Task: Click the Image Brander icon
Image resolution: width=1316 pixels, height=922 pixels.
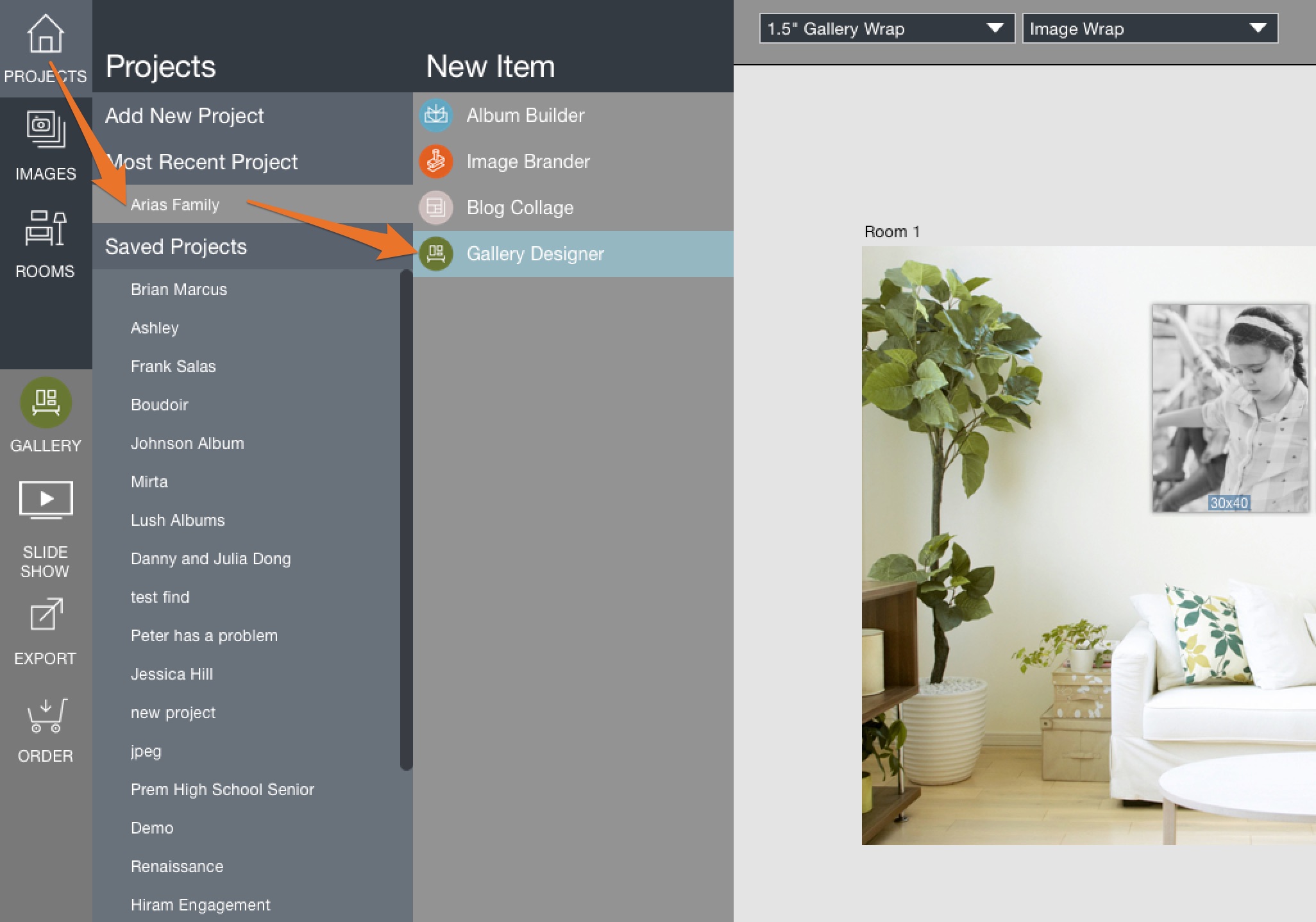Action: (x=436, y=162)
